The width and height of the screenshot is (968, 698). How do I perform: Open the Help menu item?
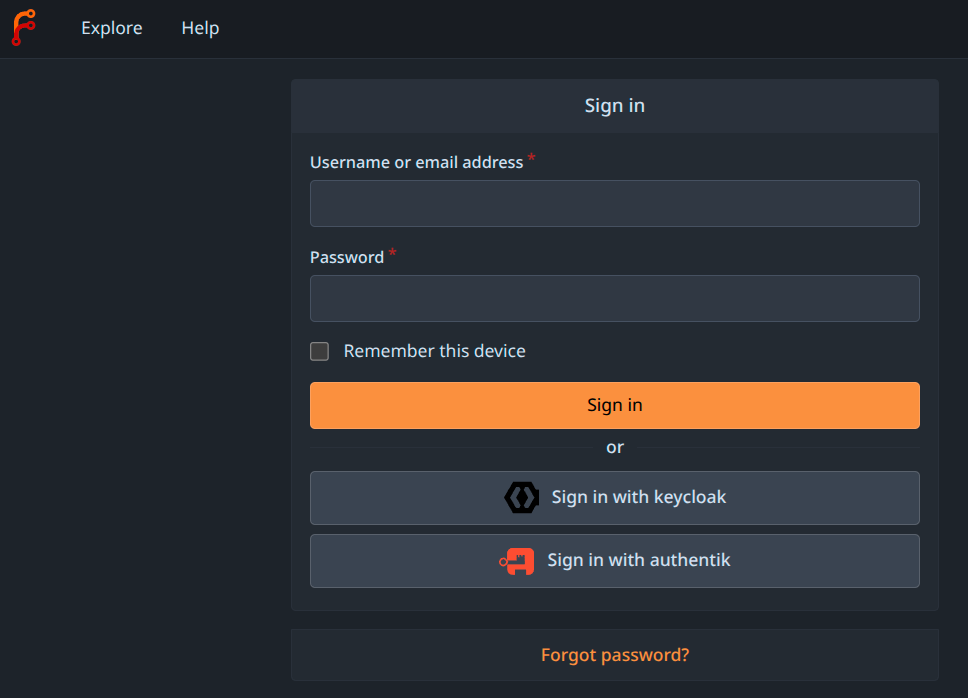coord(200,28)
